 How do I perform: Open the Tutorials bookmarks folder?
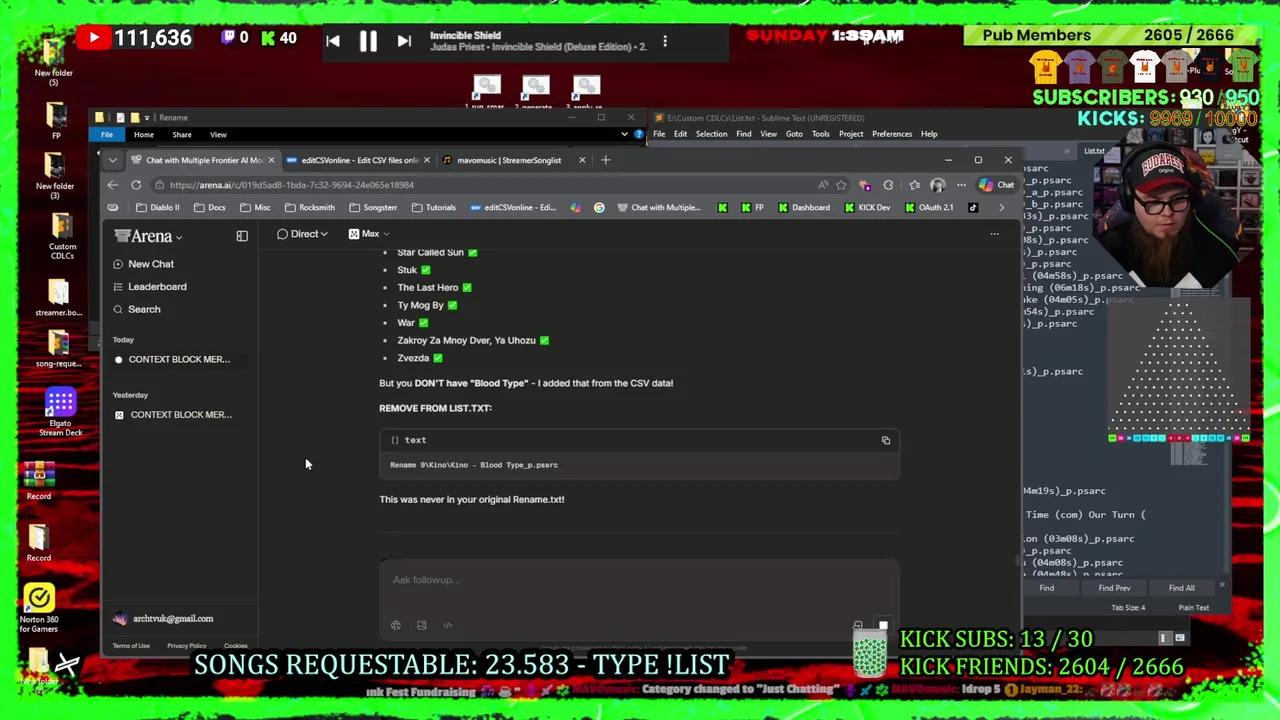pyautogui.click(x=434, y=208)
